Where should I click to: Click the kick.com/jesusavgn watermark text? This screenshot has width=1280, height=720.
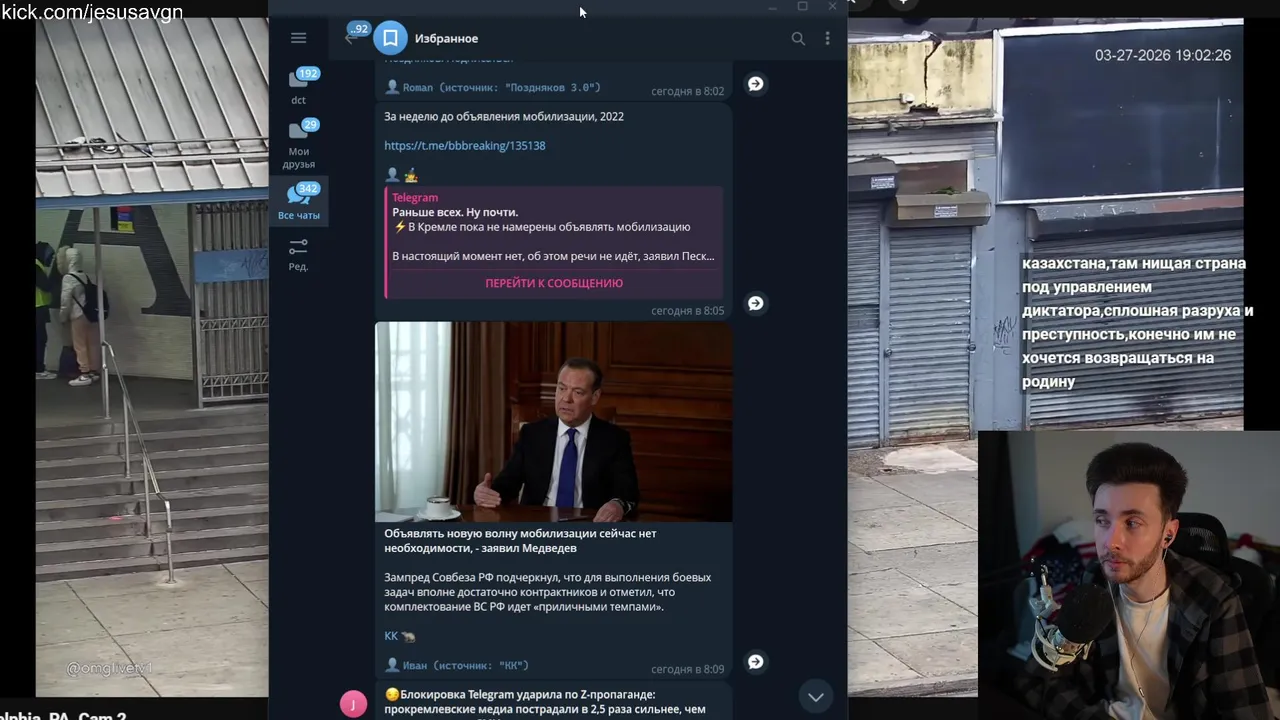pyautogui.click(x=92, y=12)
